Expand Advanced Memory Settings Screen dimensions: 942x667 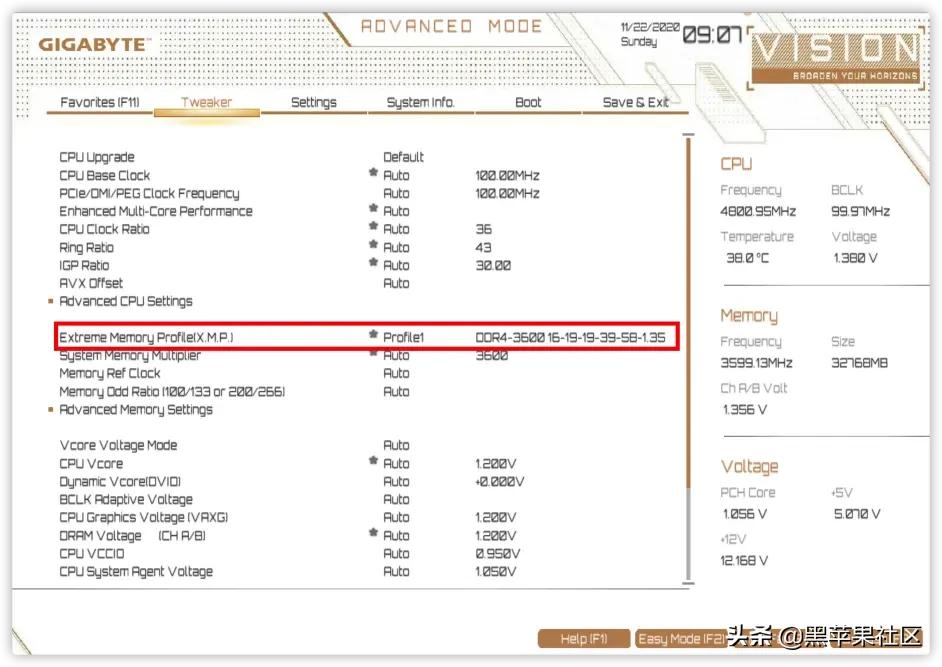[136, 409]
